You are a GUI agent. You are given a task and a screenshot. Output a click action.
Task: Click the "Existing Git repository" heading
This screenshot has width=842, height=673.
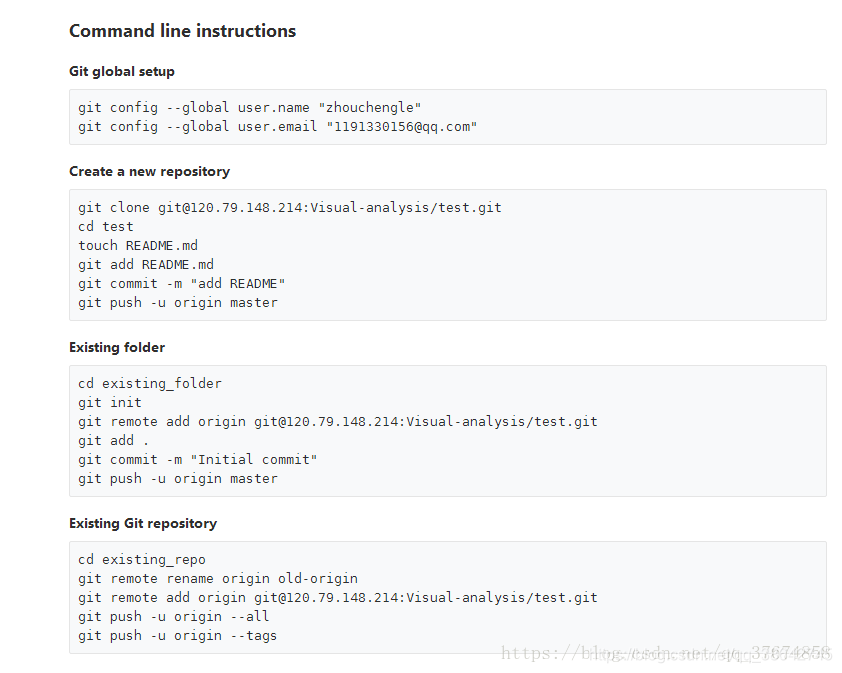coord(143,524)
